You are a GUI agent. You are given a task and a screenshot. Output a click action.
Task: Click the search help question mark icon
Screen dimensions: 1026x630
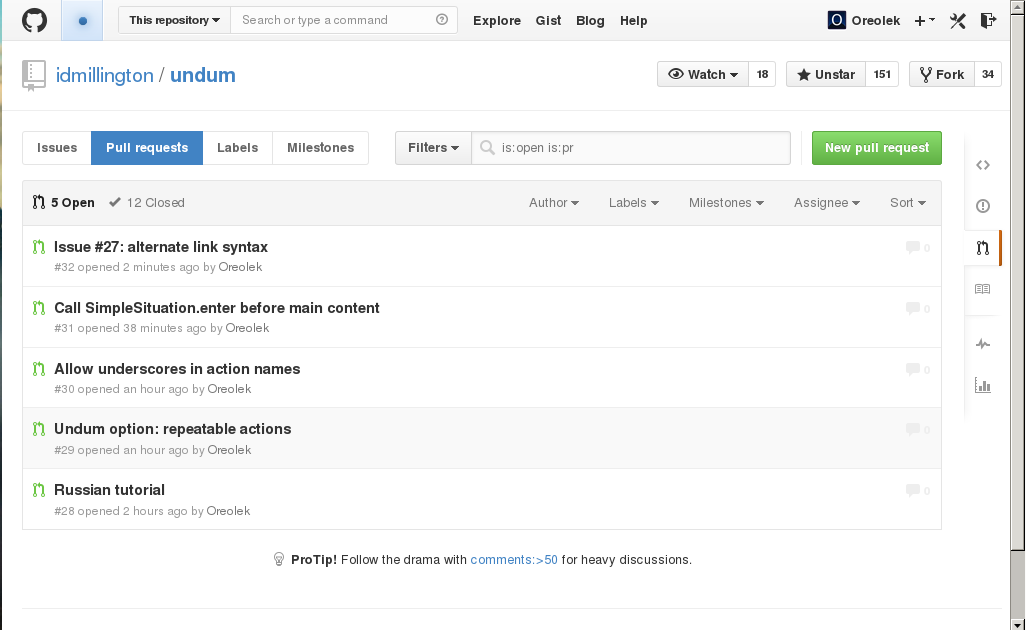coord(442,20)
